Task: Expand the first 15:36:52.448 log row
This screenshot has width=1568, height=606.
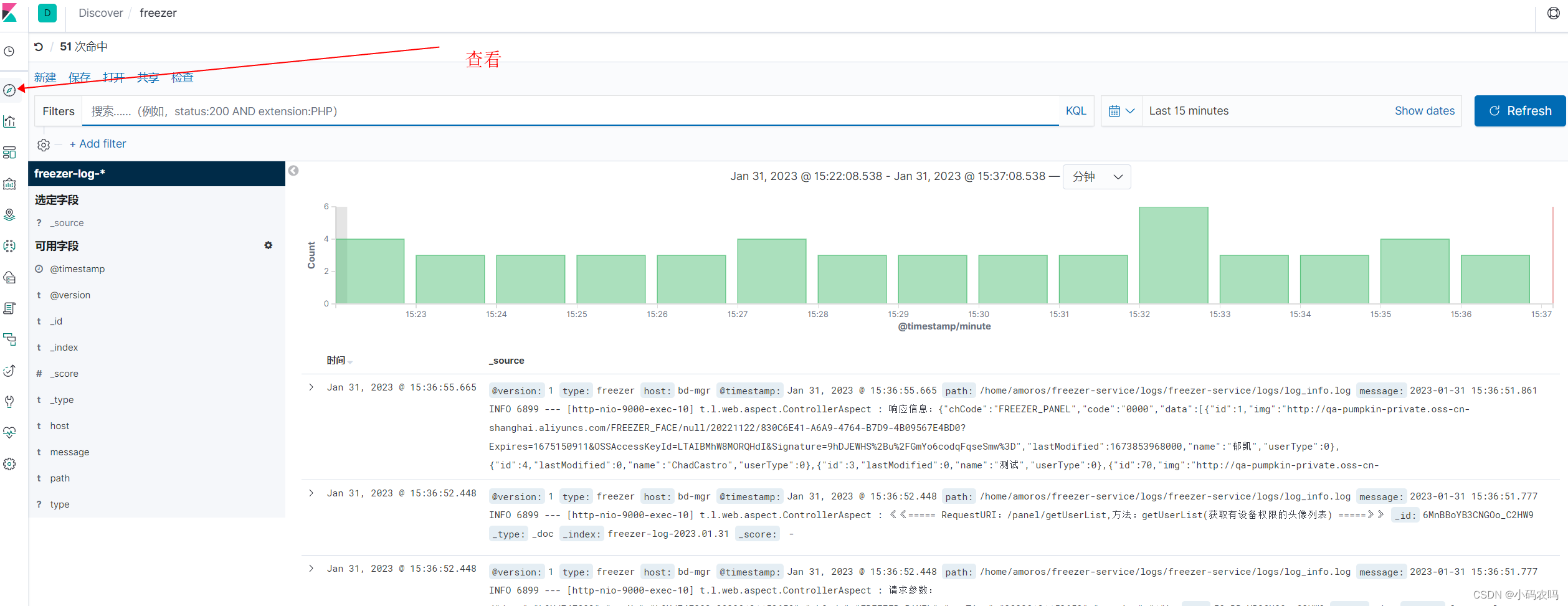Action: [311, 493]
